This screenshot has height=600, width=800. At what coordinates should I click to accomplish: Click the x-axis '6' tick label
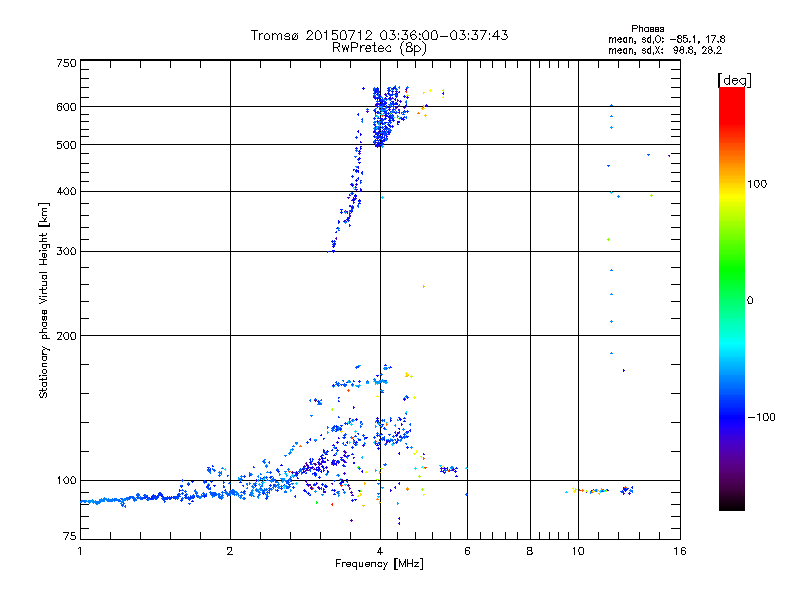pos(467,551)
